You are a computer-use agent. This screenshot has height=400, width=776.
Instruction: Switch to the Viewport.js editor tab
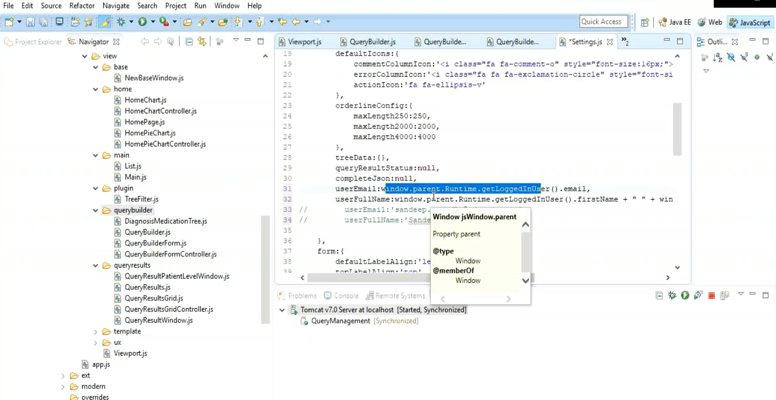(299, 42)
